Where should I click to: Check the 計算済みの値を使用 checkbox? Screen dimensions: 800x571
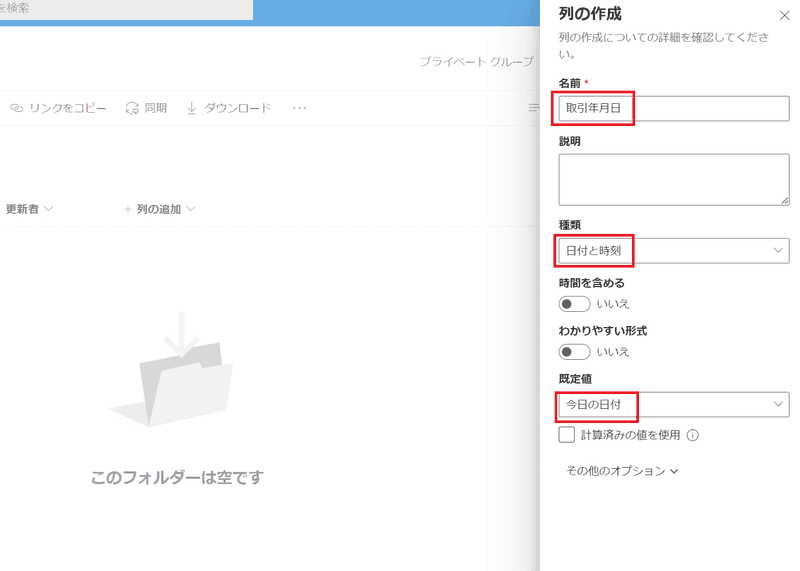[567, 435]
